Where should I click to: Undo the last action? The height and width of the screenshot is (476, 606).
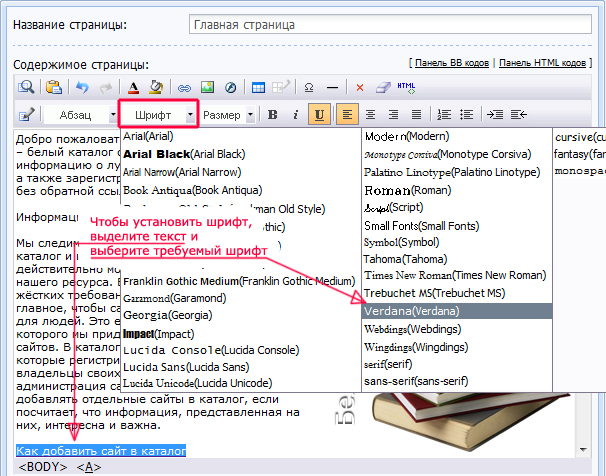[82, 87]
